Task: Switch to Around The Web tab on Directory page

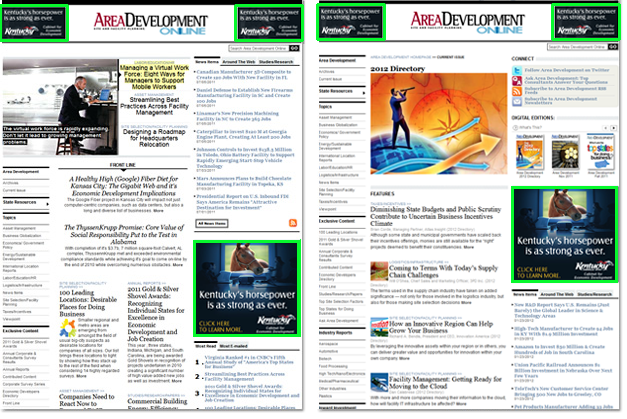Action: click(557, 294)
